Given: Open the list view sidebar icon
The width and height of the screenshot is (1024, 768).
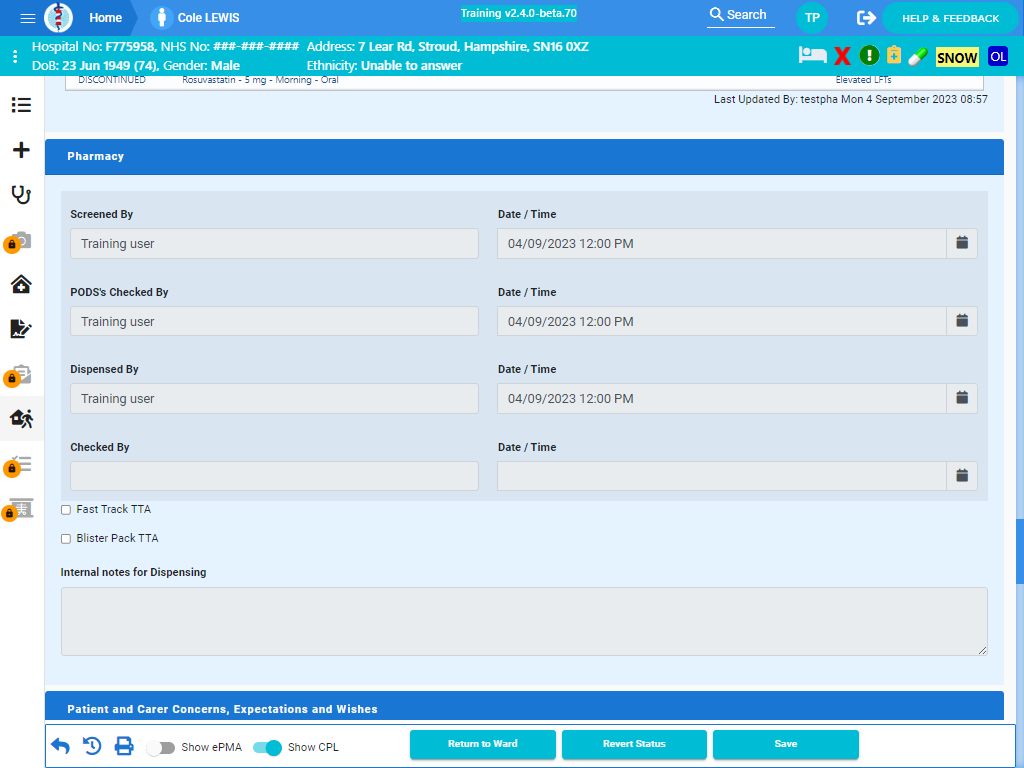Looking at the screenshot, I should 22,105.
